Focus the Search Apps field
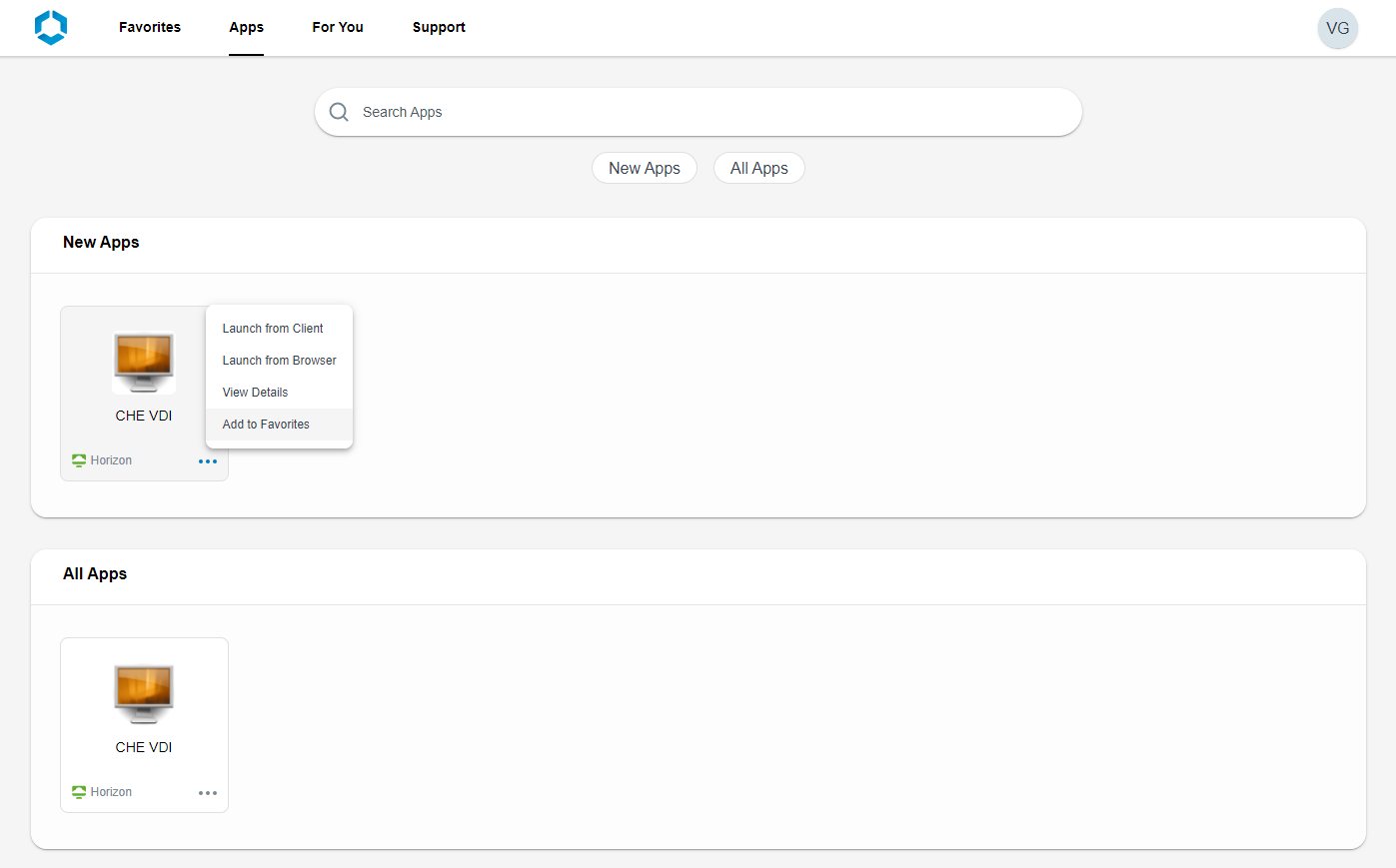The width and height of the screenshot is (1396, 868). 698,112
